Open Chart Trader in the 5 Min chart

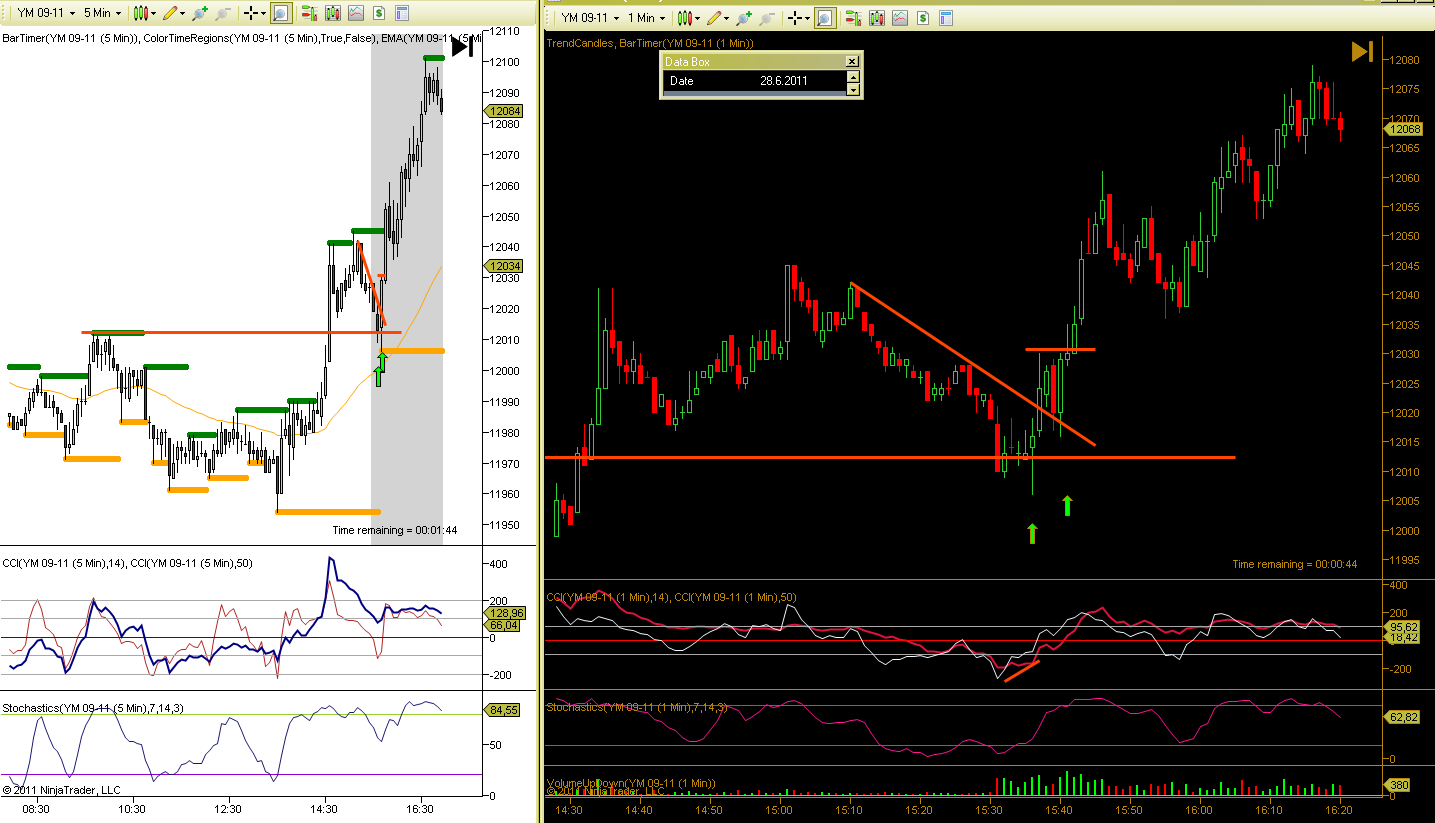coord(309,13)
